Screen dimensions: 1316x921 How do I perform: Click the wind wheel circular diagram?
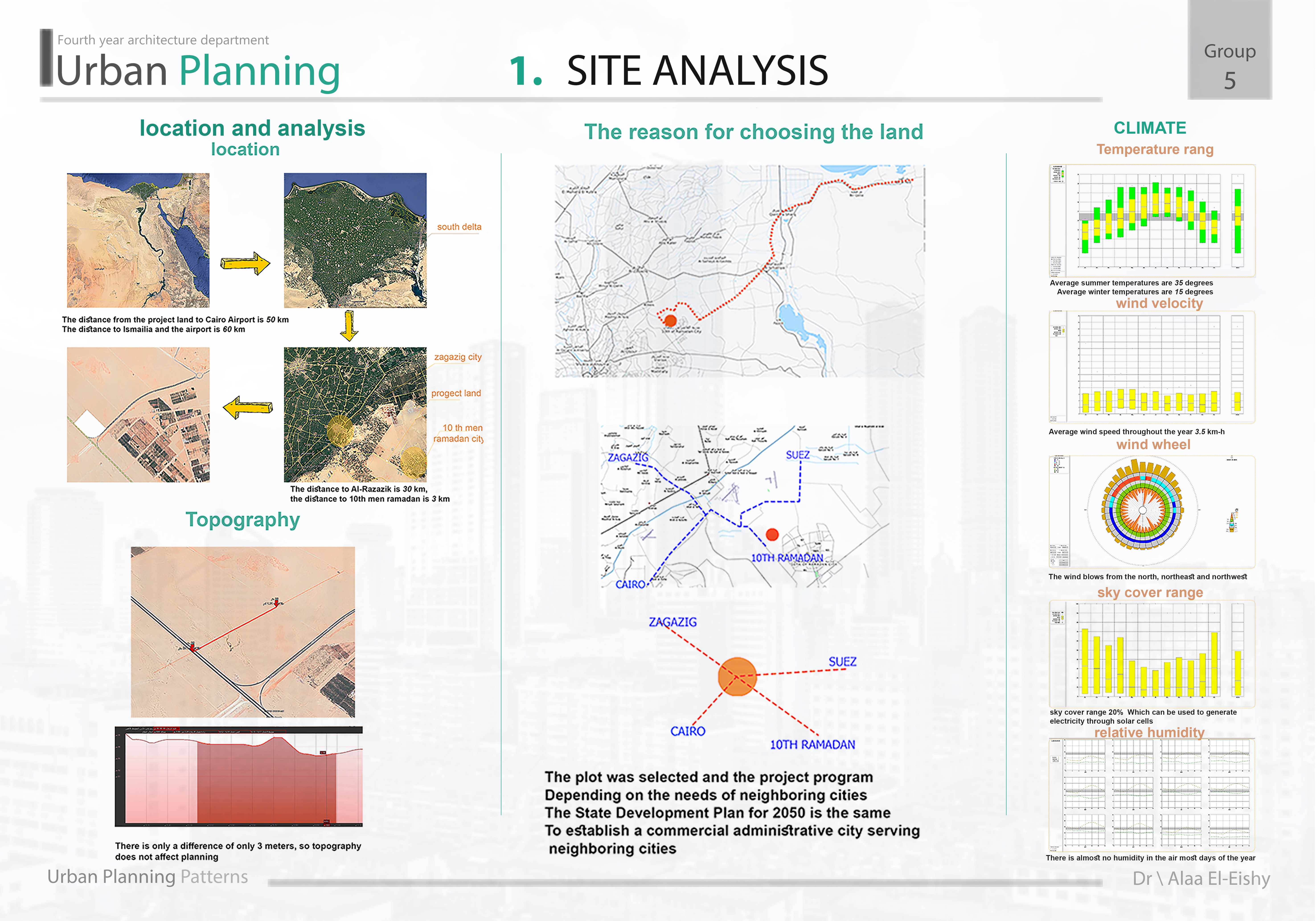pyautogui.click(x=1142, y=510)
